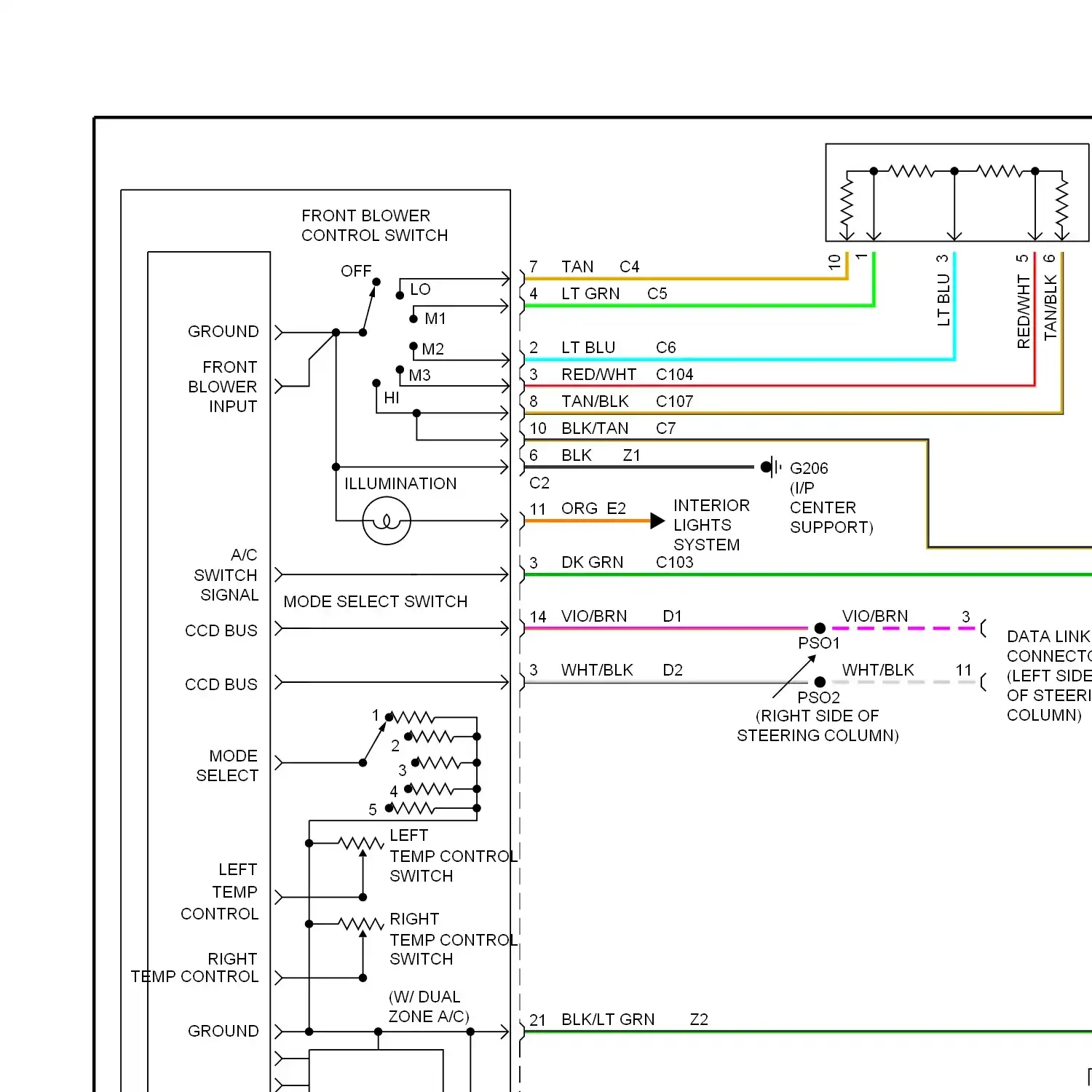Select the 'LT GRN C5' wire label

[x=614, y=294]
